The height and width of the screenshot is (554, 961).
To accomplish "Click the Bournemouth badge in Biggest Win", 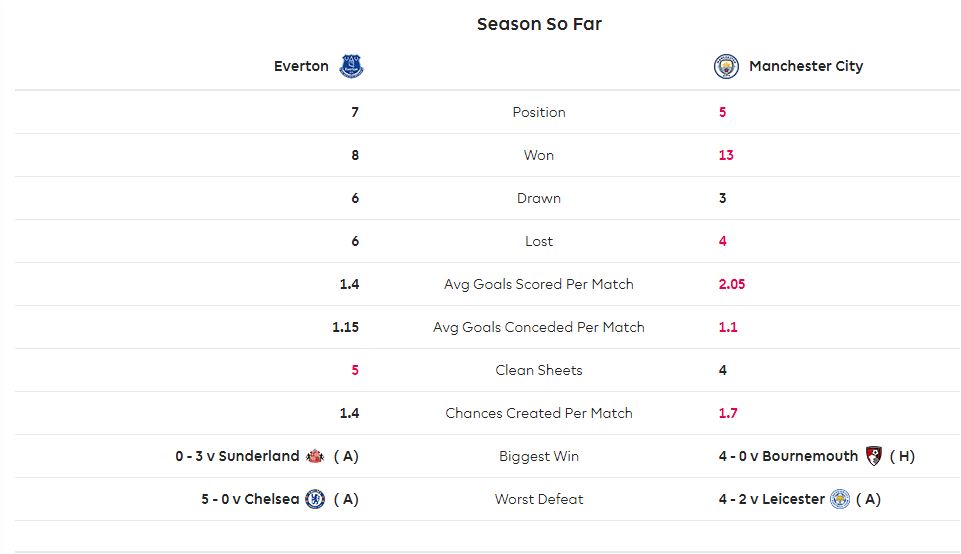I will click(873, 456).
